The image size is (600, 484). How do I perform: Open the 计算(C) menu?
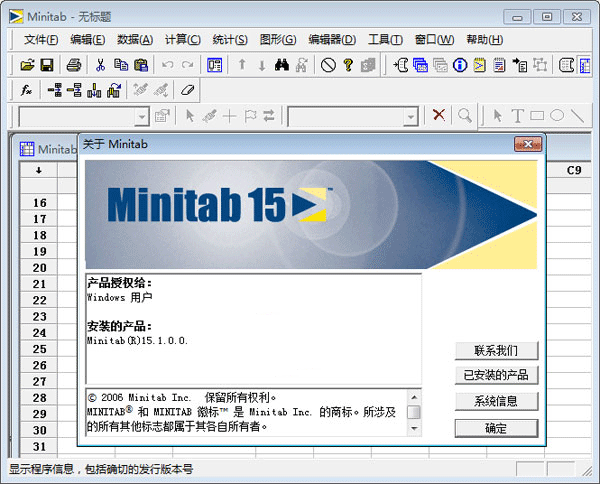point(183,39)
